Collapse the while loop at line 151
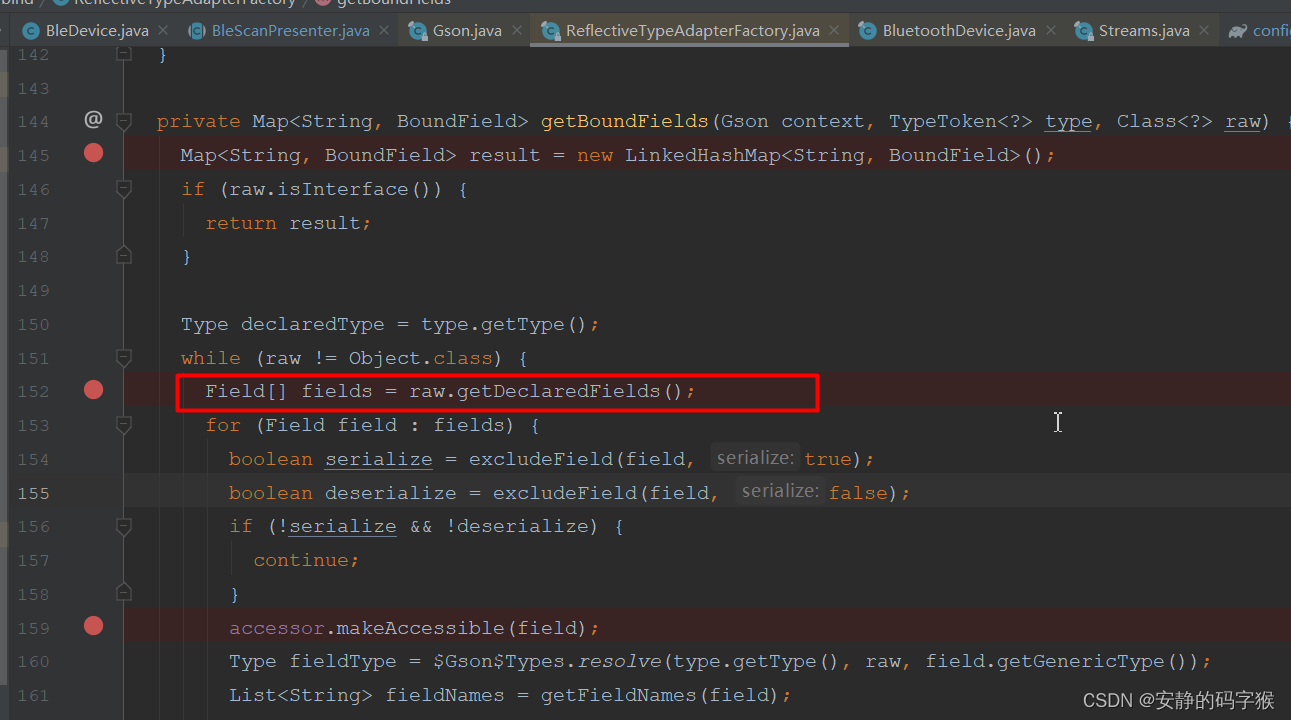 [124, 357]
